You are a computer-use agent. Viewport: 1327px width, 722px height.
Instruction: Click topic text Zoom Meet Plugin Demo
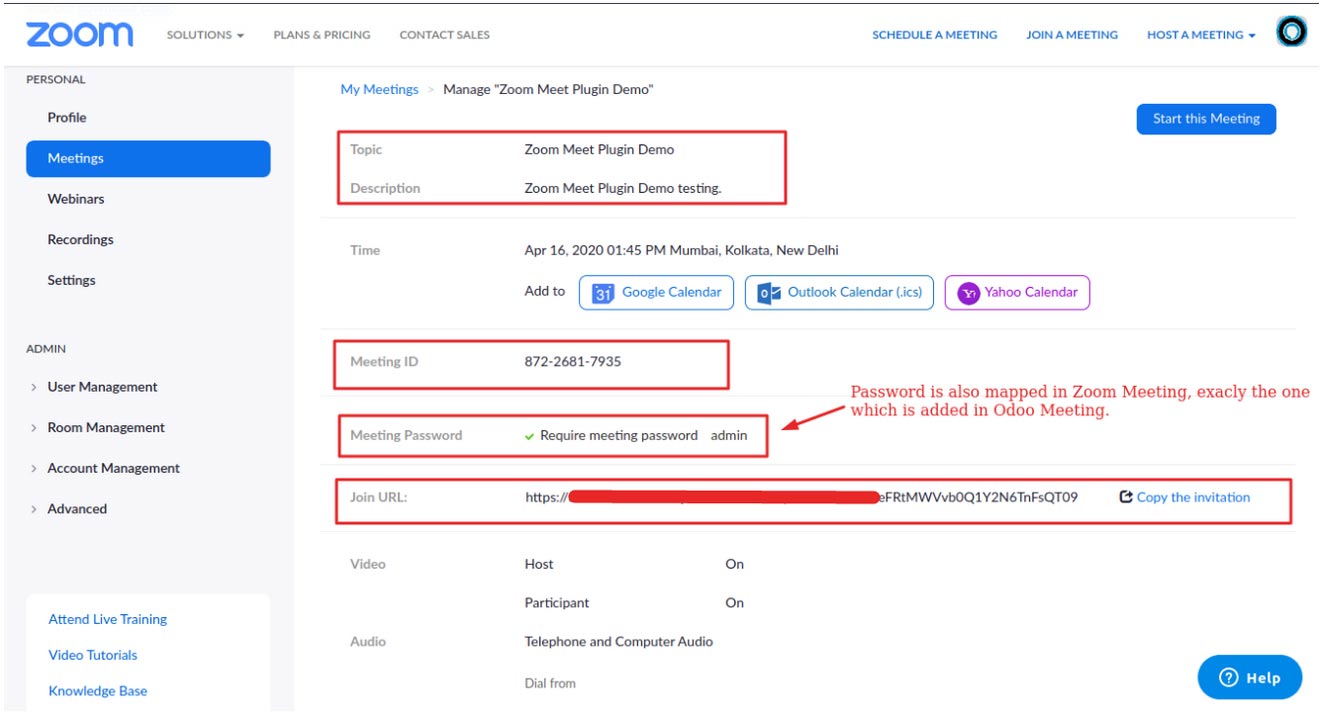(x=599, y=150)
